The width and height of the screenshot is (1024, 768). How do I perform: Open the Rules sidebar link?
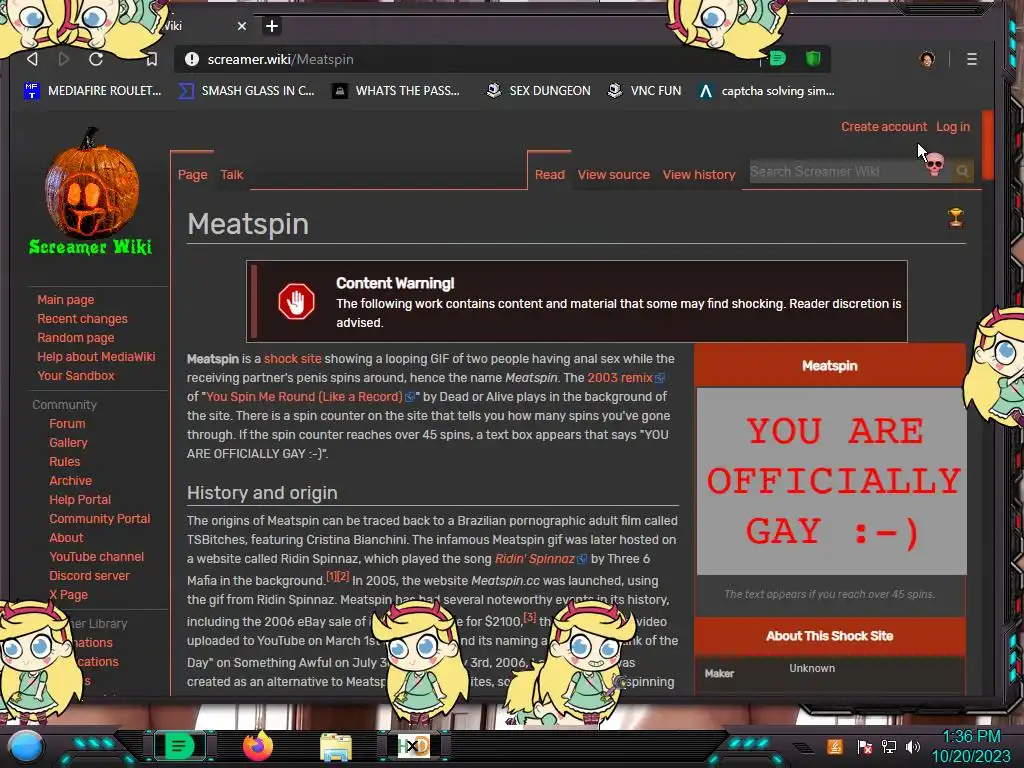[x=65, y=462]
